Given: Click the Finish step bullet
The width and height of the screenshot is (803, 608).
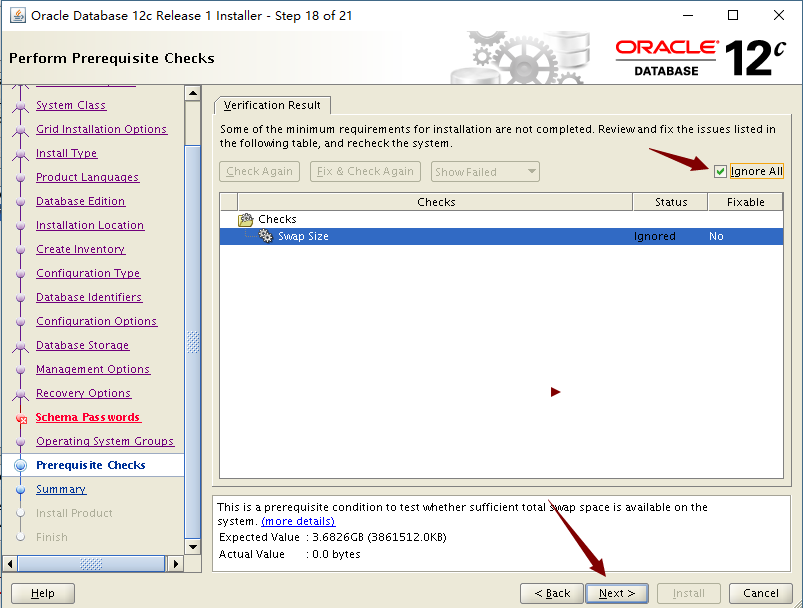Looking at the screenshot, I should point(20,537).
